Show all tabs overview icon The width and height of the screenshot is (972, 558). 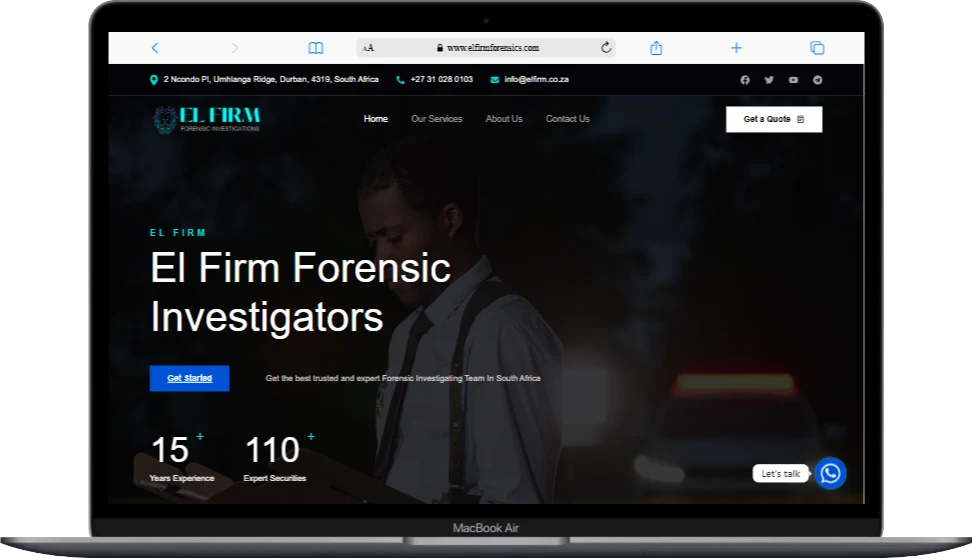point(817,48)
